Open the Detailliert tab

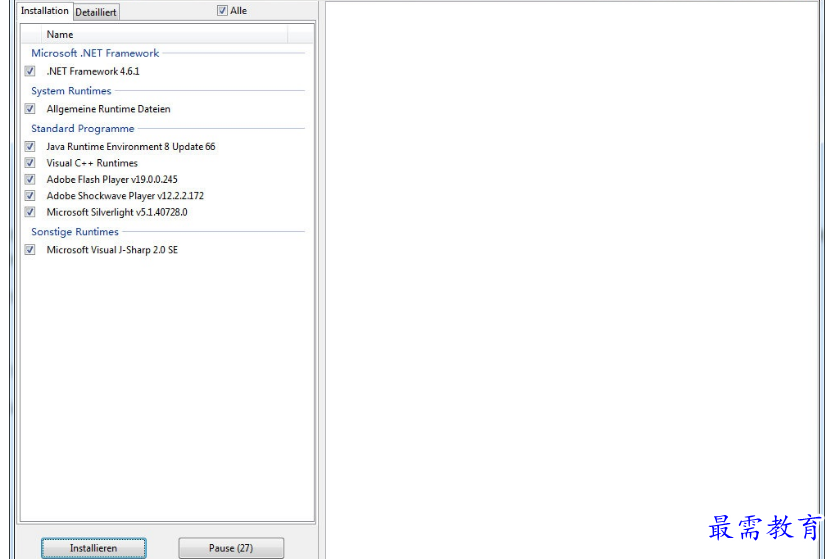point(96,12)
